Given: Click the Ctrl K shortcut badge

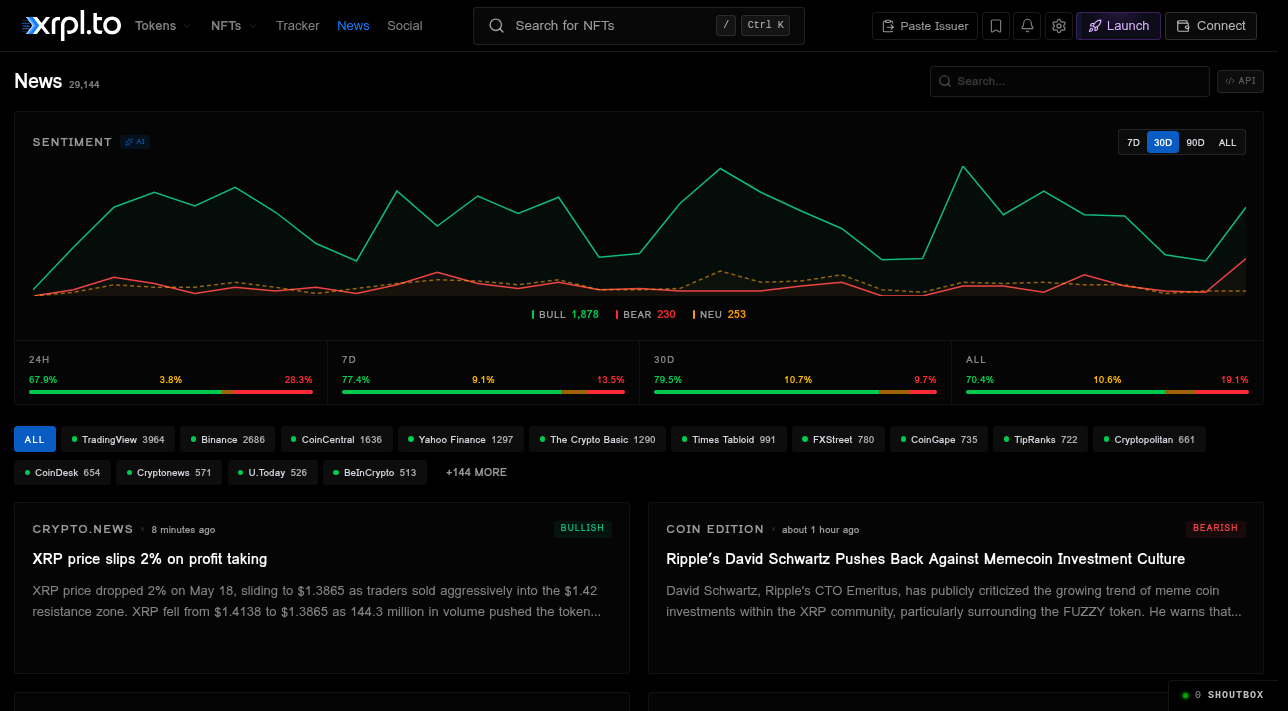Looking at the screenshot, I should [x=765, y=26].
